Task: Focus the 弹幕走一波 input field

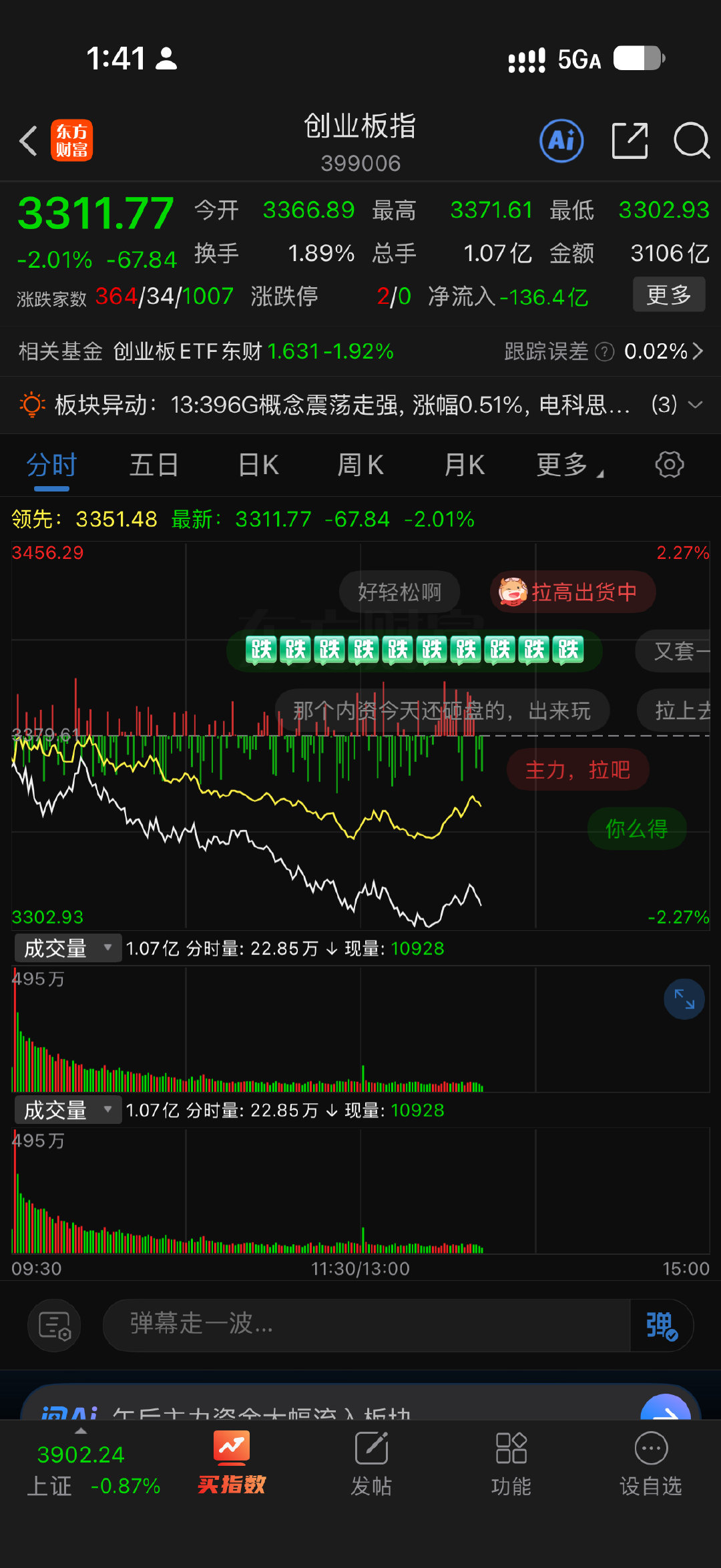Action: coord(367,1326)
